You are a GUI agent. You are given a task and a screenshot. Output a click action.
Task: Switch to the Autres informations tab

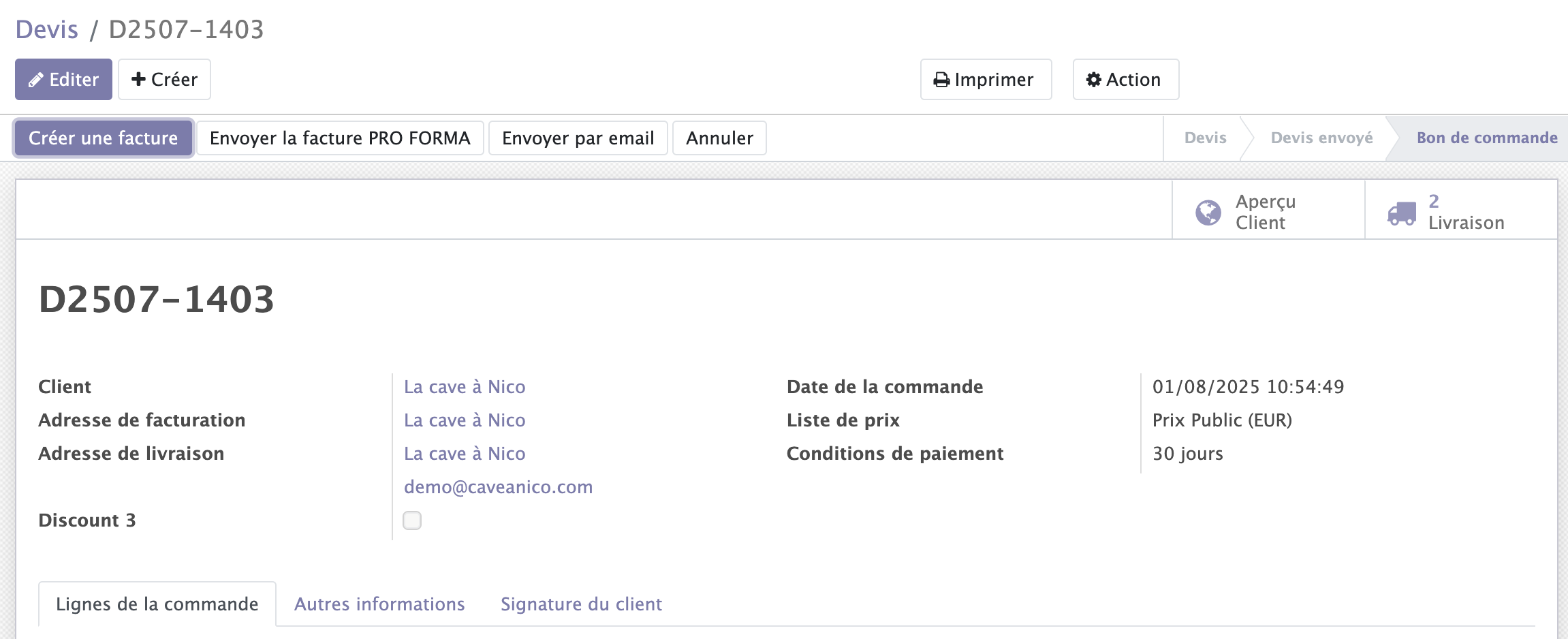(x=379, y=604)
